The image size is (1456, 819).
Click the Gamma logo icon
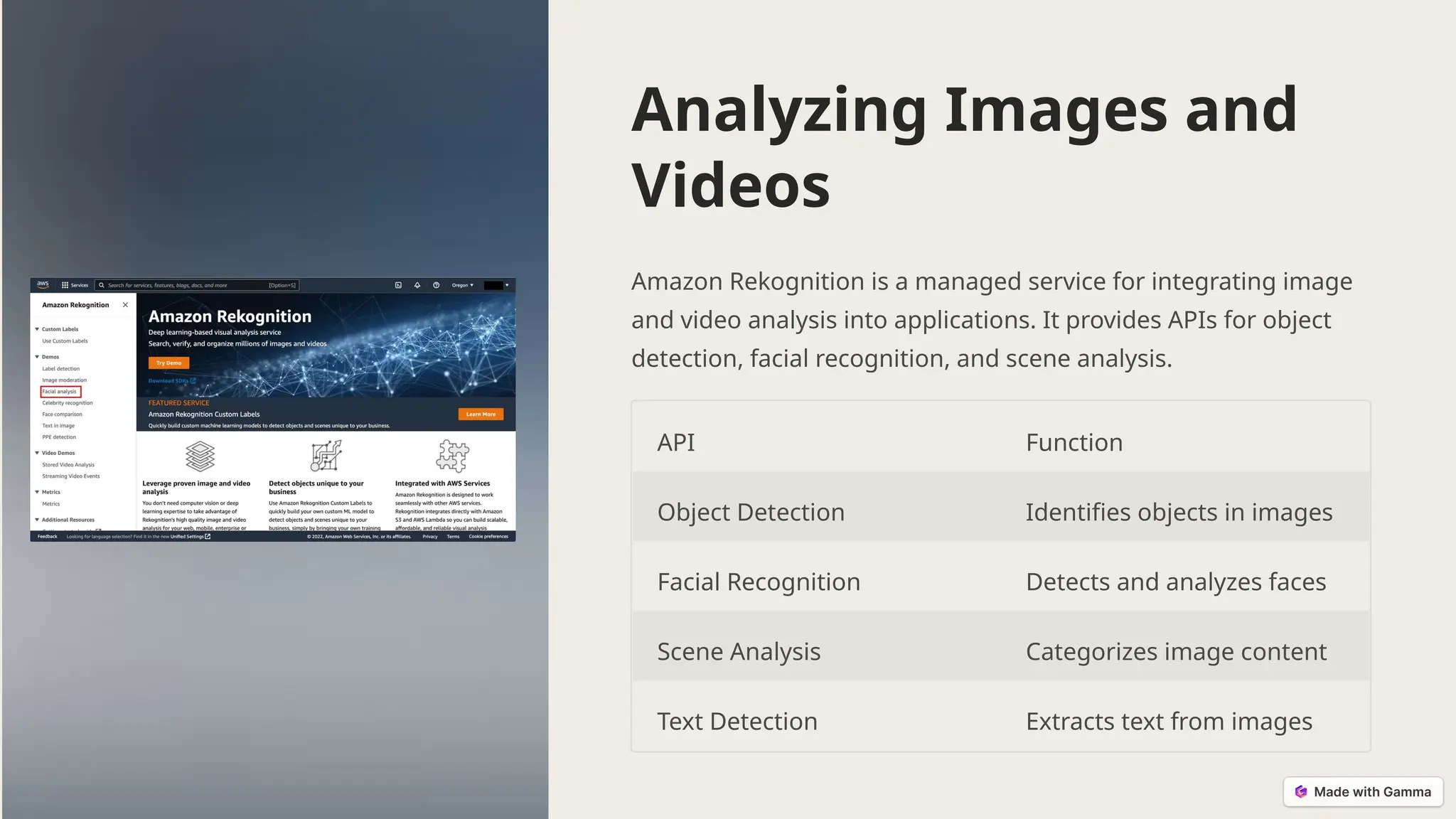tap(1301, 792)
